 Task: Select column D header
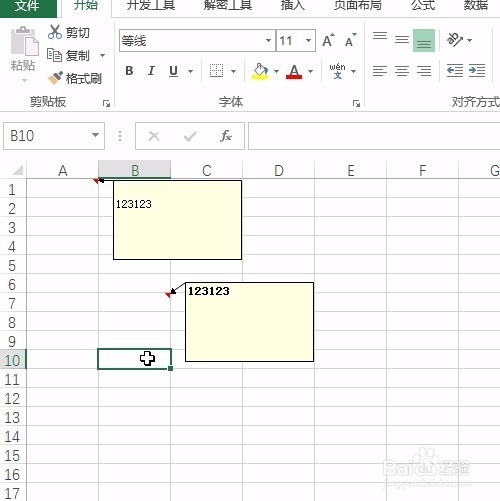coord(279,170)
